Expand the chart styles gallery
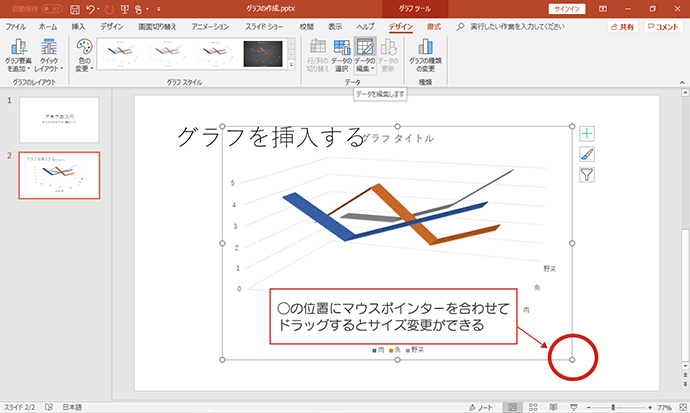The height and width of the screenshot is (413, 690). click(291, 65)
